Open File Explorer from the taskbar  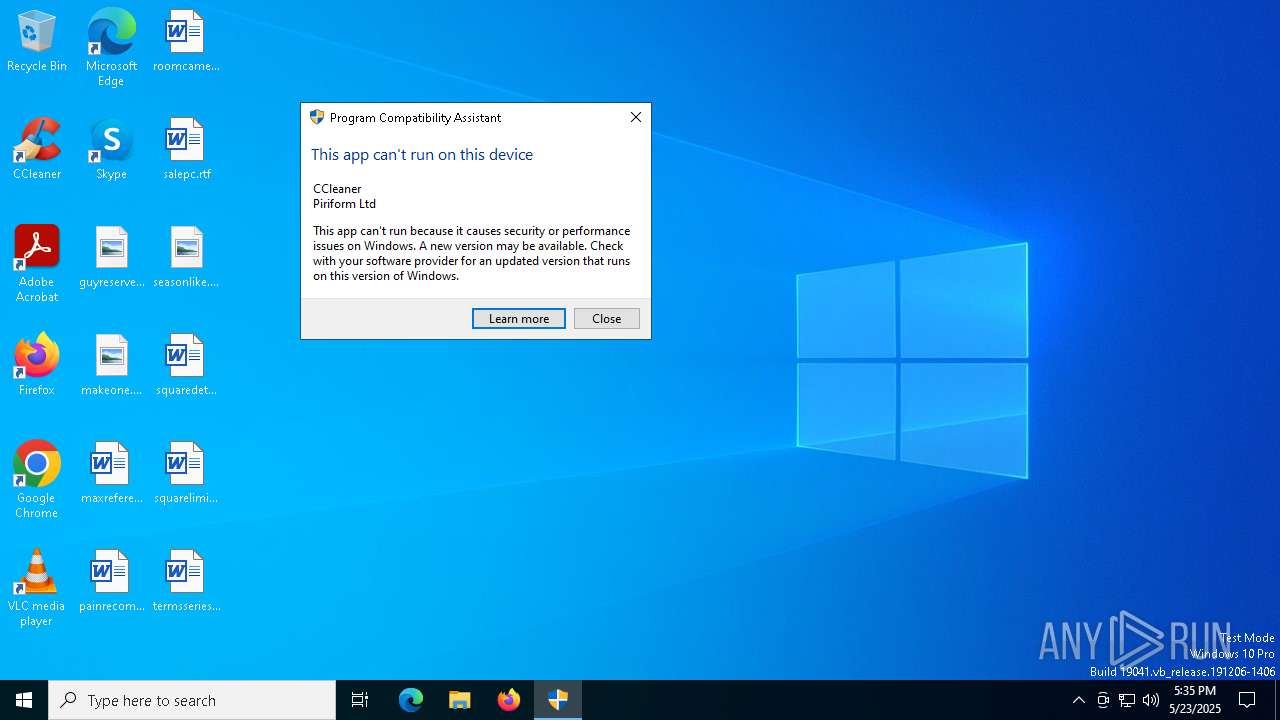(460, 700)
